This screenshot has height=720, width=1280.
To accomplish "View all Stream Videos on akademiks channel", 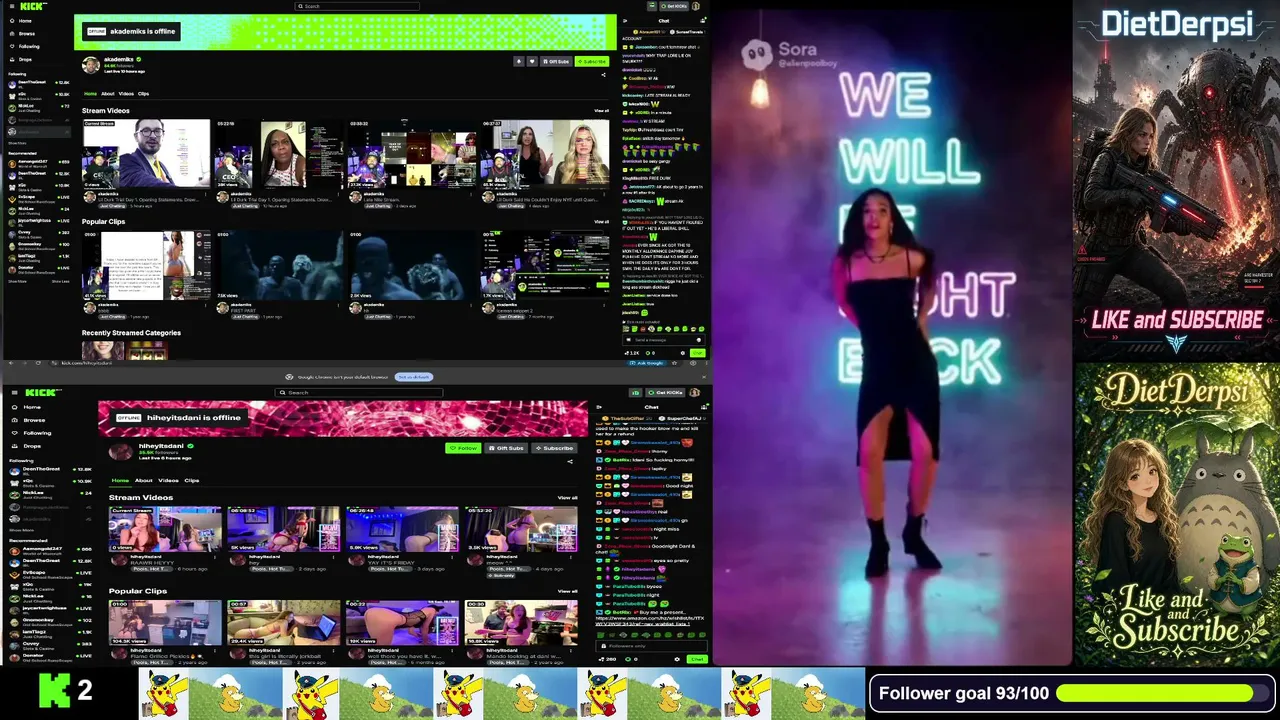I will pyautogui.click(x=601, y=111).
